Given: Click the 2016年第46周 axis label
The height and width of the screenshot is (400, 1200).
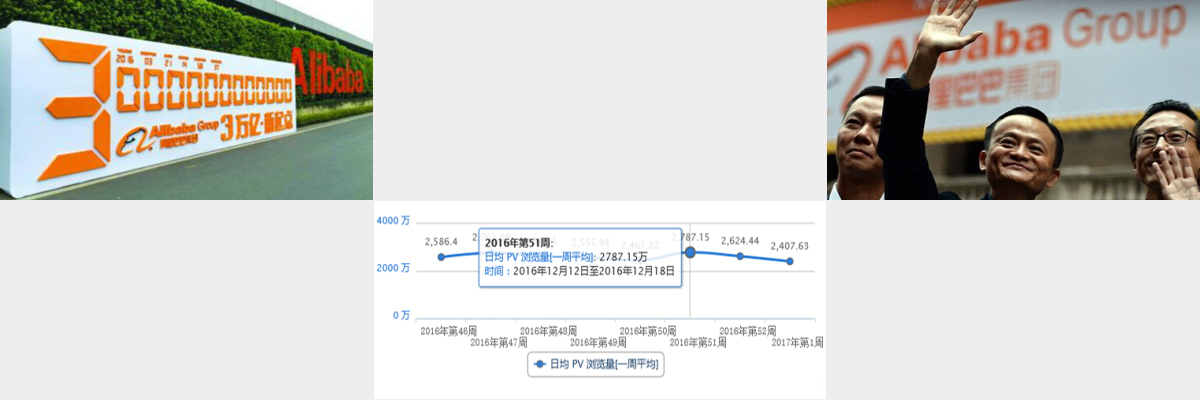Looking at the screenshot, I should (448, 331).
